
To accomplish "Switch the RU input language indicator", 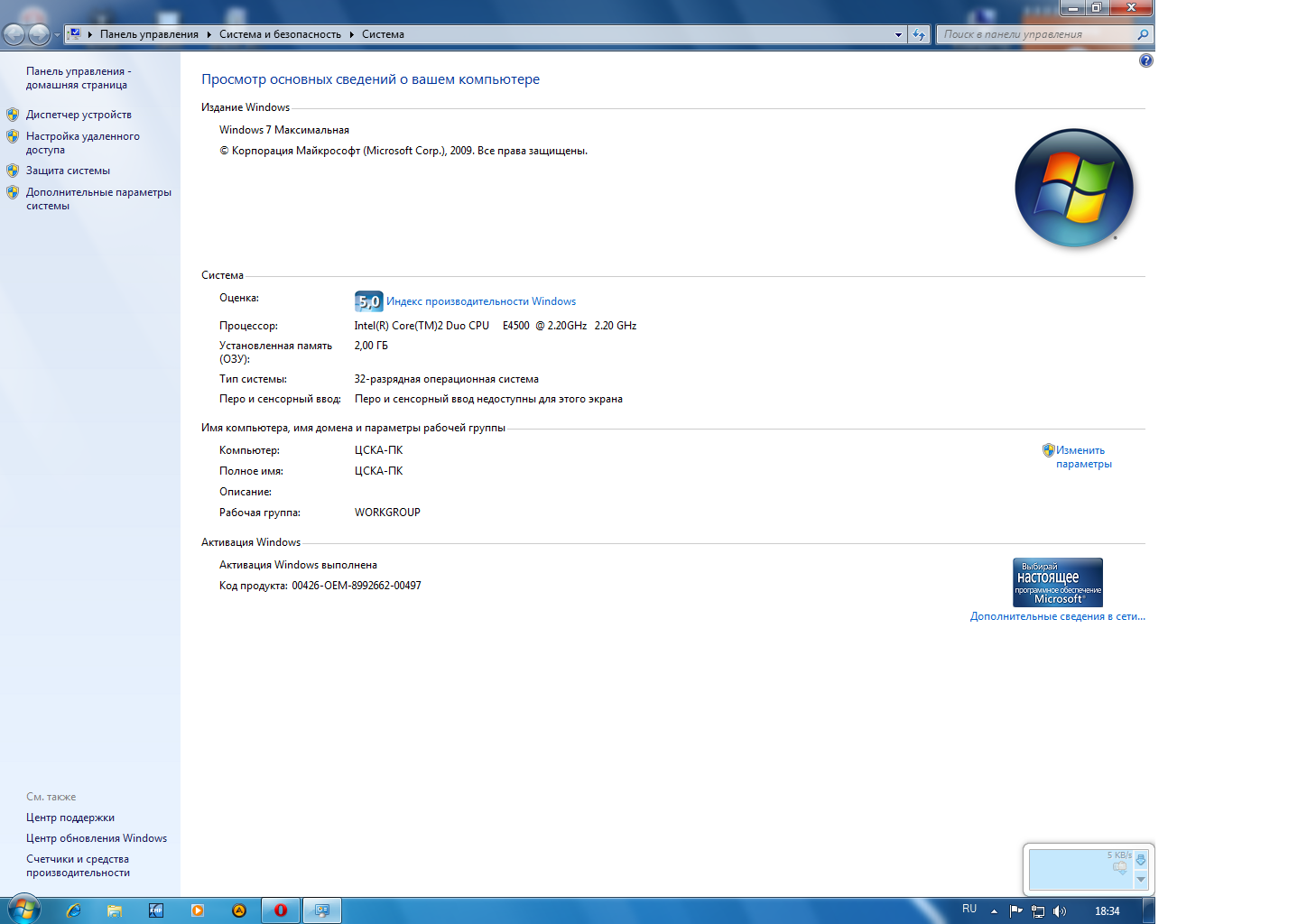I will pyautogui.click(x=969, y=909).
